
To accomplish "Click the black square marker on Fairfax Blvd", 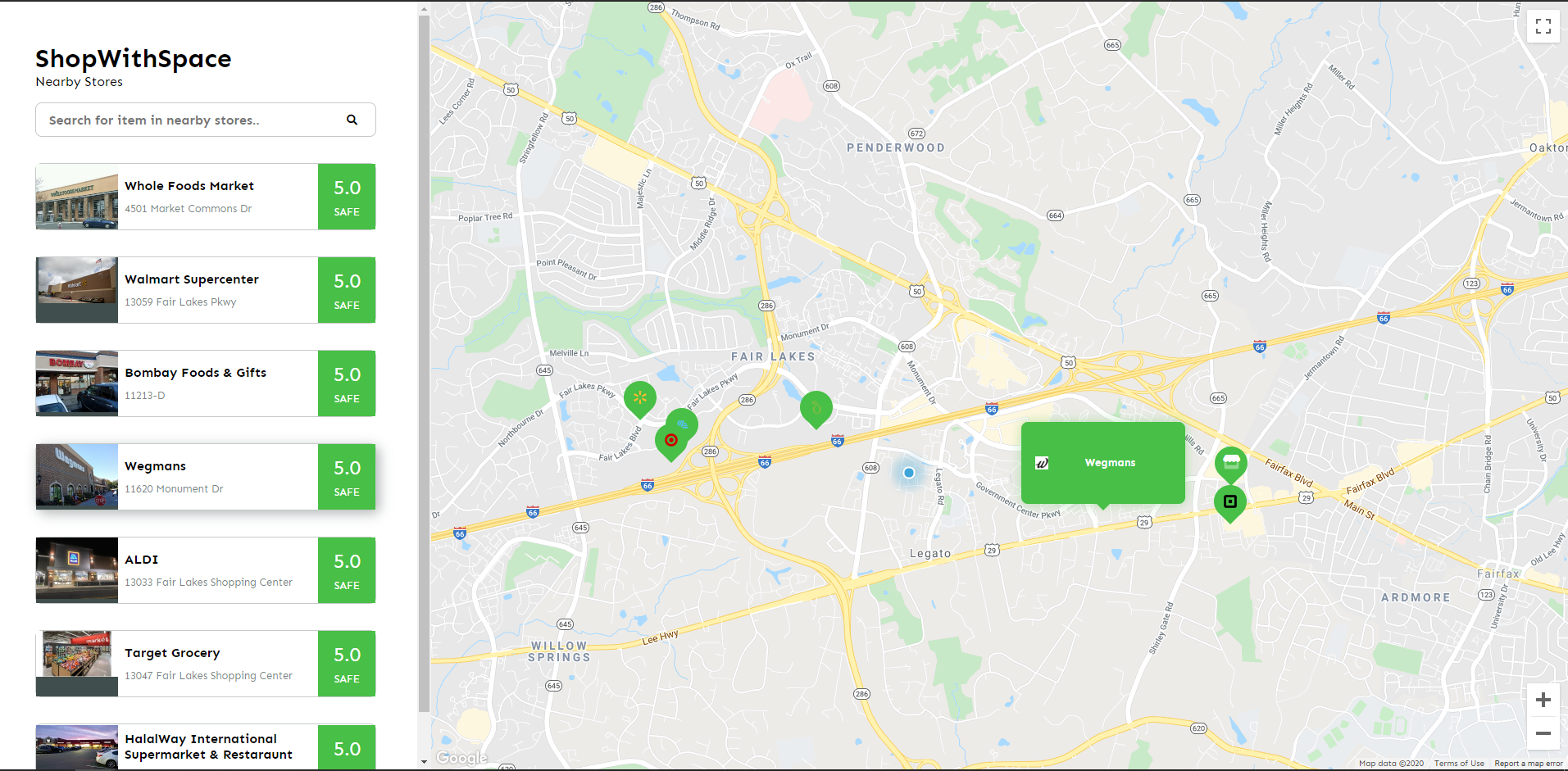I will click(1230, 503).
